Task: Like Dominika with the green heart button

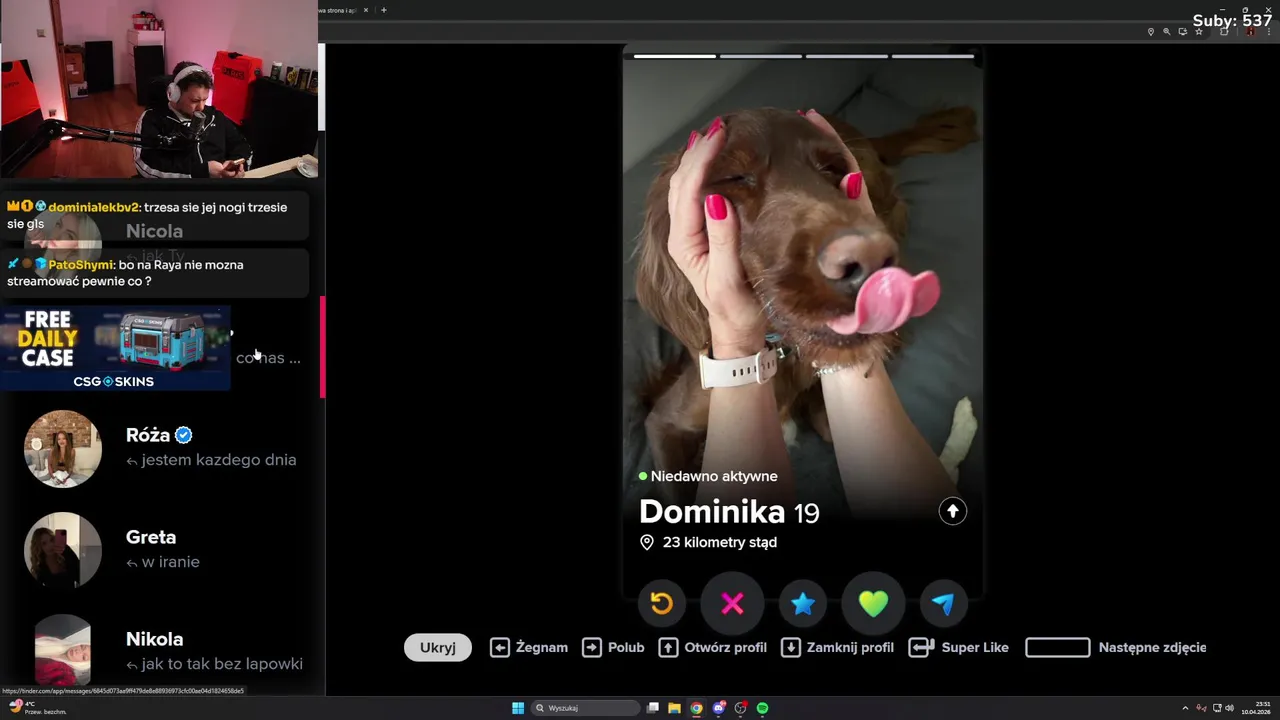Action: click(x=873, y=603)
